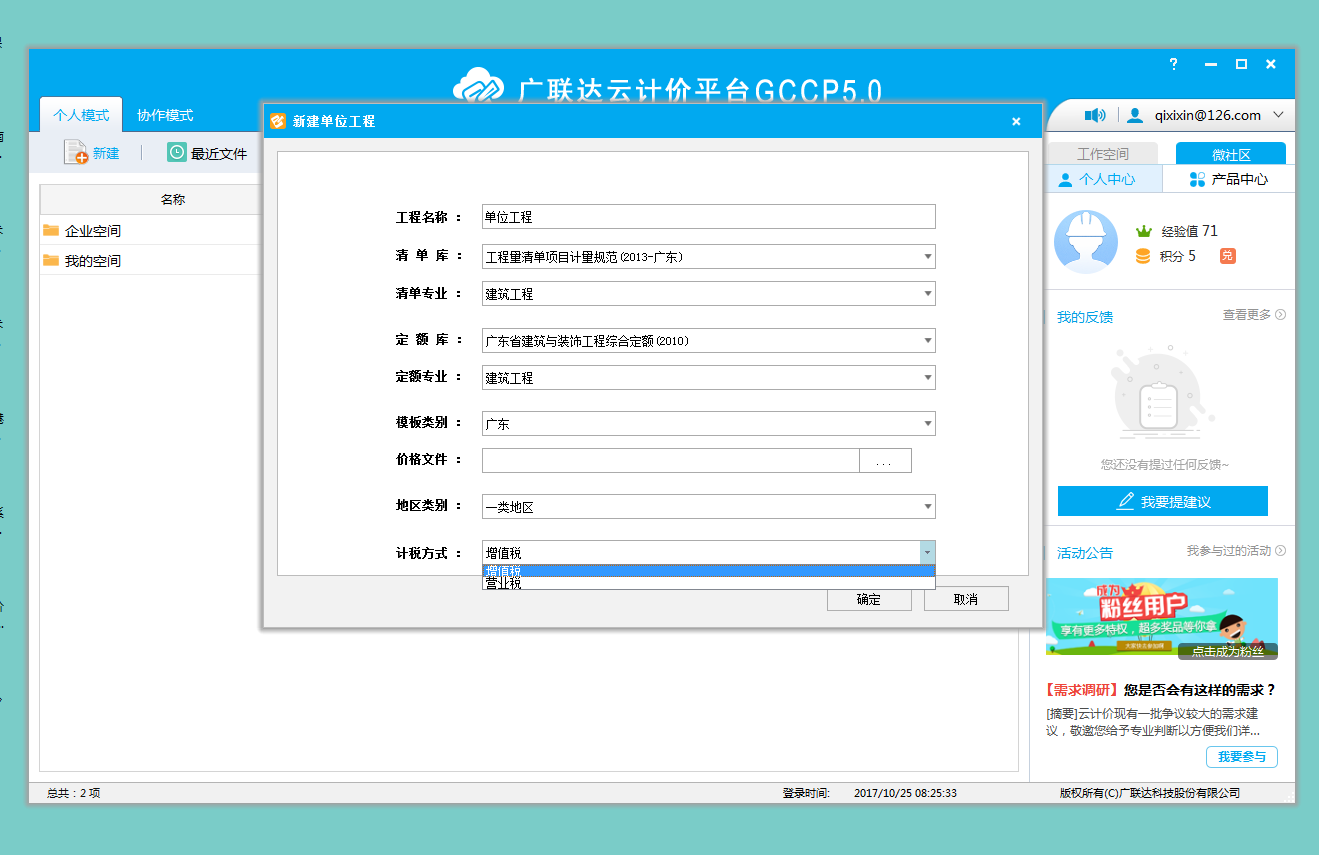Viewport: 1319px width, 855px height.
Task: Select the 企业空间 row
Action: [x=150, y=230]
